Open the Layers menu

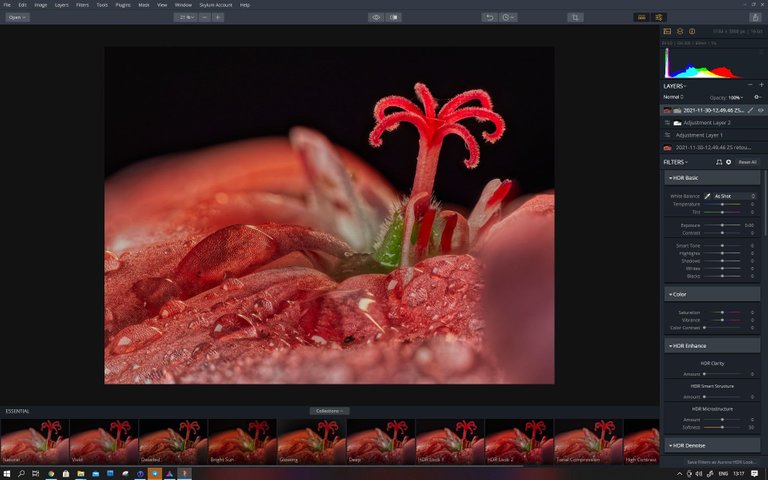click(61, 5)
